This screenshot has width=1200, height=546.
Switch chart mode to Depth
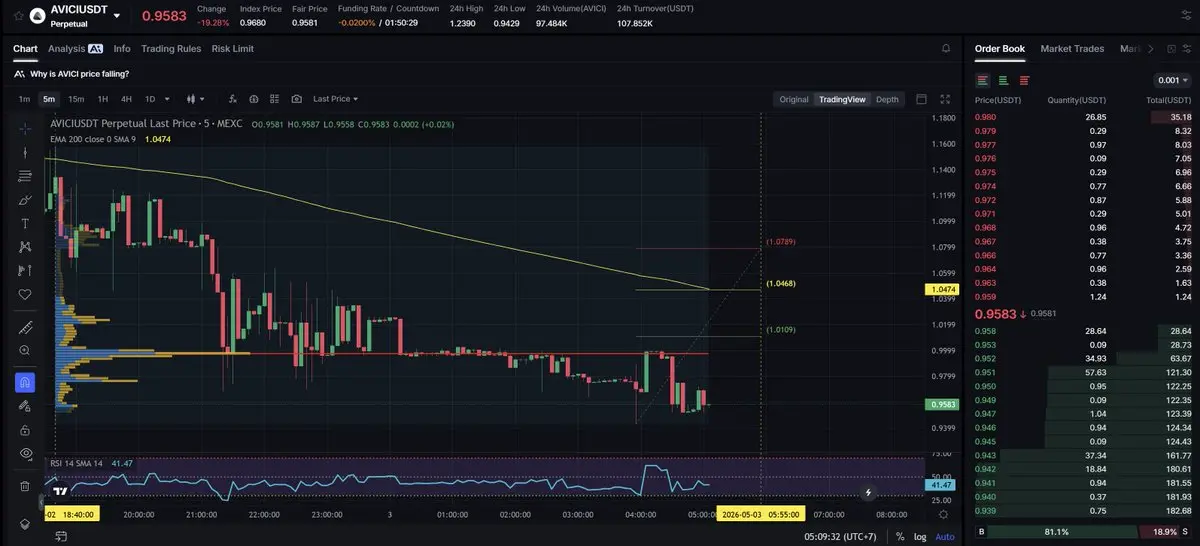(887, 99)
